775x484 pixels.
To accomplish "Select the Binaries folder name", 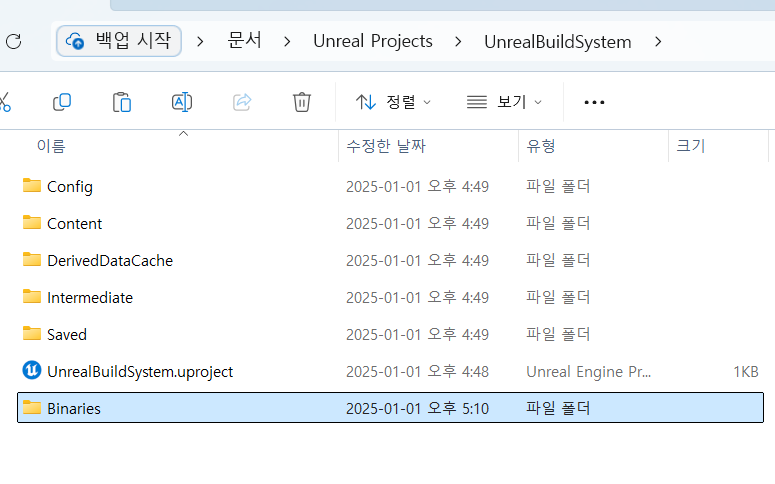I will coord(74,409).
